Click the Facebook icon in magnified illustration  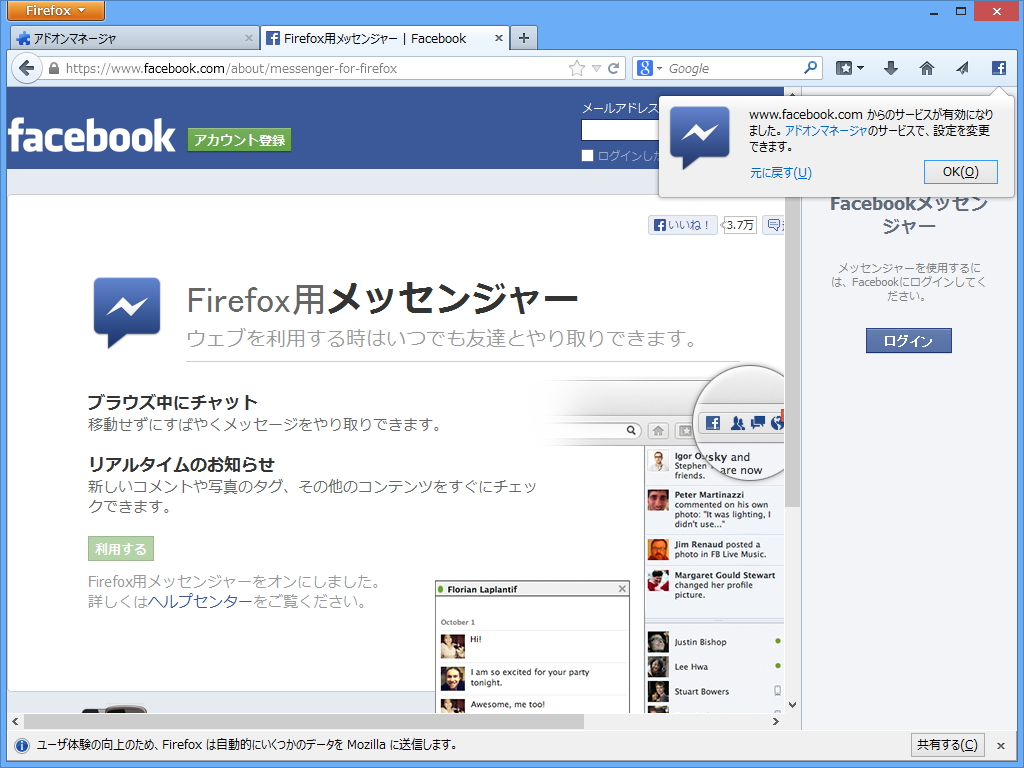(x=712, y=423)
